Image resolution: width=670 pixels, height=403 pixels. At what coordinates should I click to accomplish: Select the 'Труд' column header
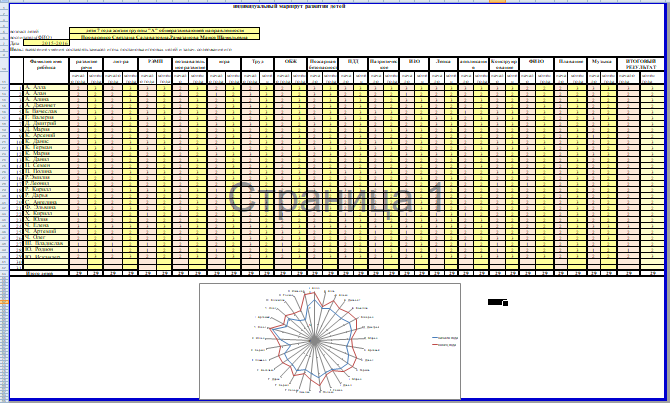[x=257, y=61]
